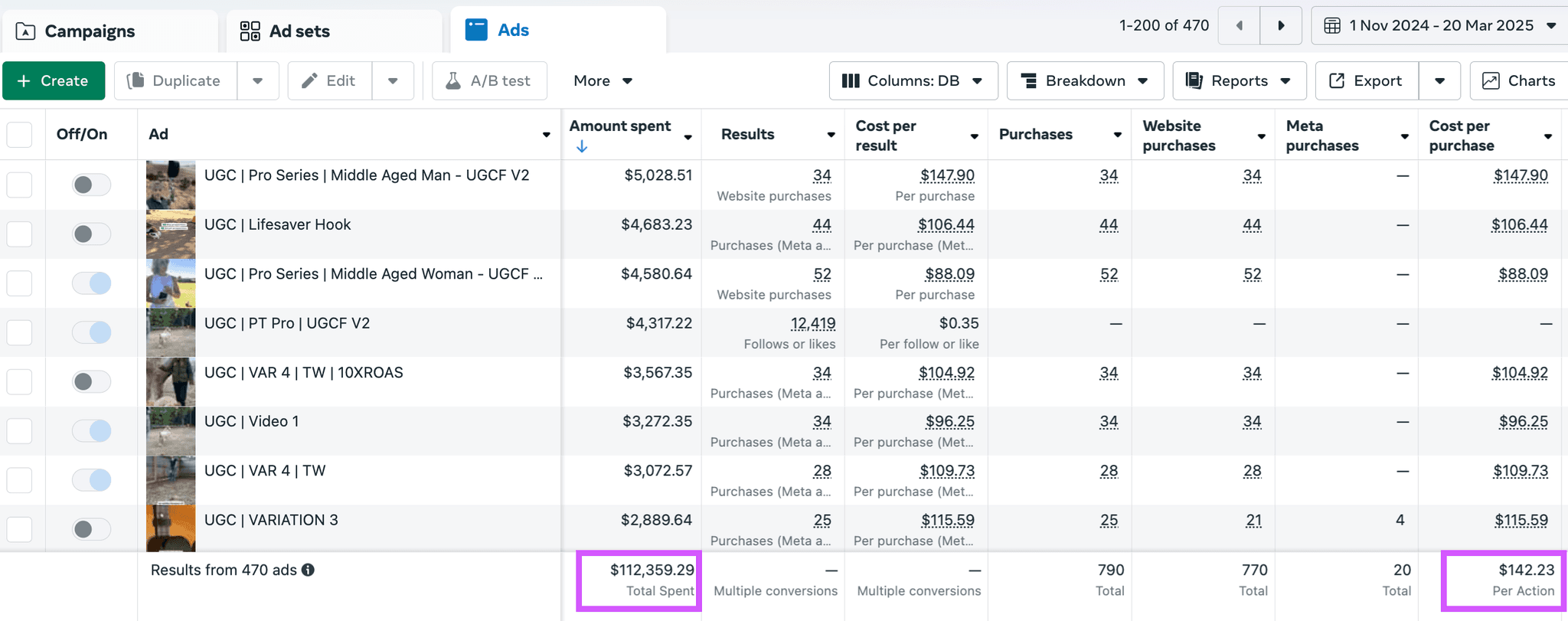Open Reports via its document icon

tap(1194, 81)
